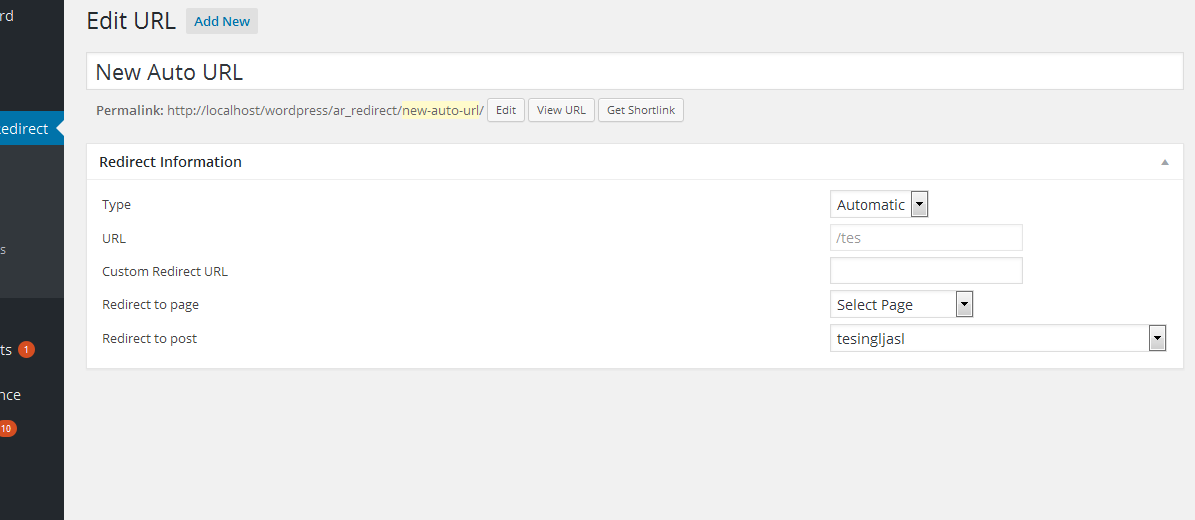Click the highlighted new-auto-url permalink slug

pos(441,110)
